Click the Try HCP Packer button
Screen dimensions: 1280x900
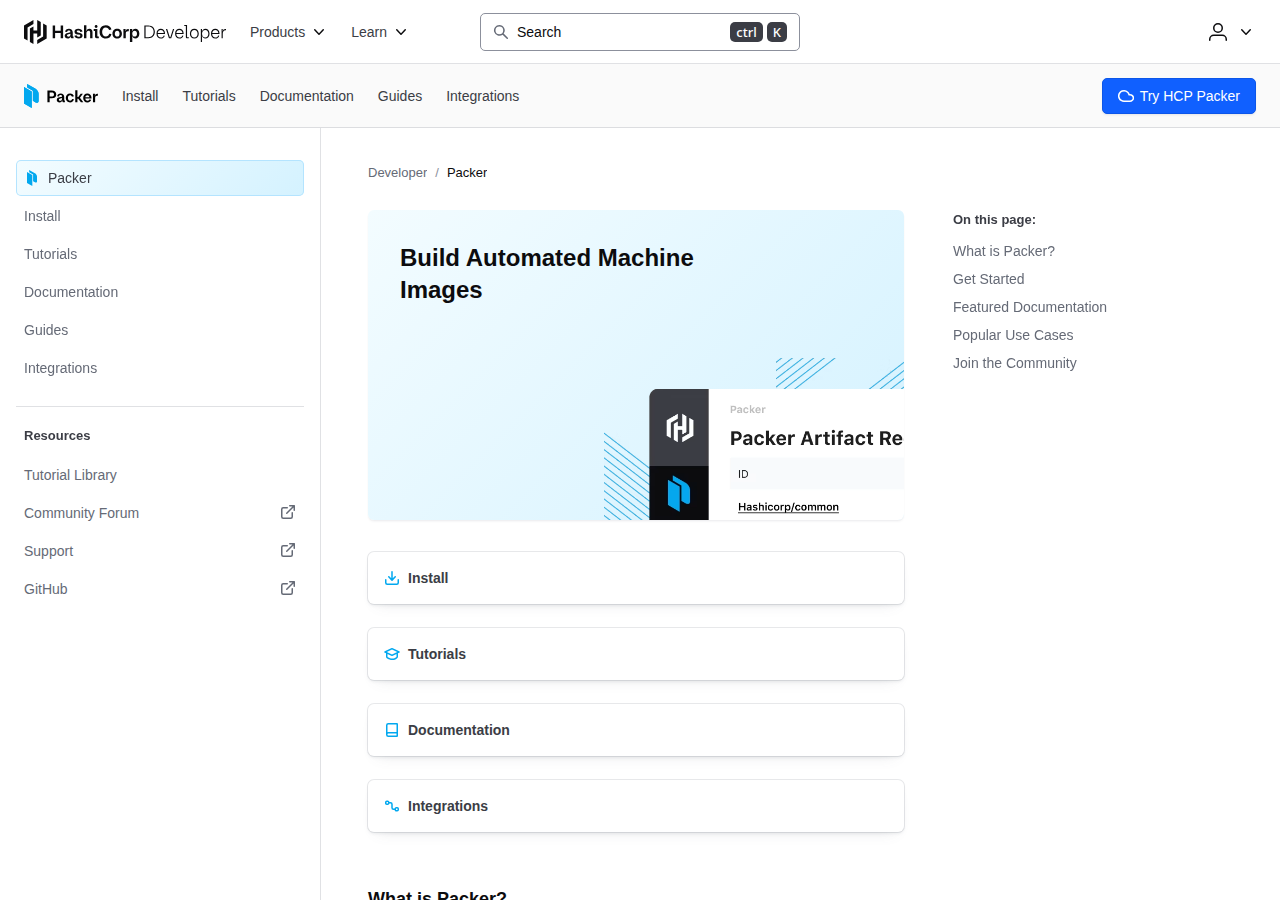(1179, 96)
